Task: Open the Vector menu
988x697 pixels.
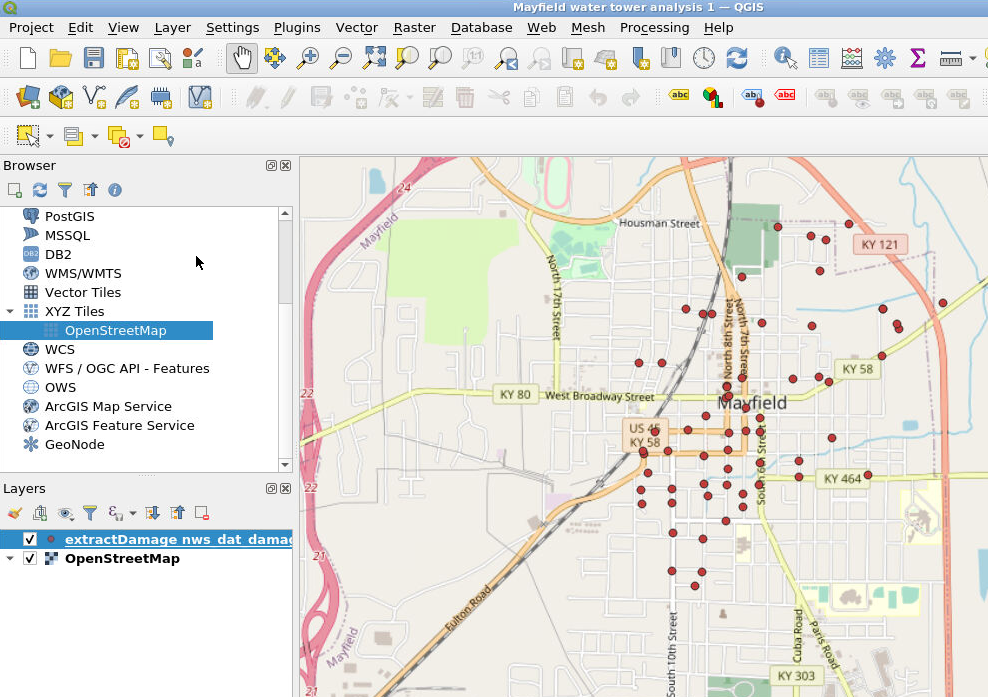Action: (356, 27)
